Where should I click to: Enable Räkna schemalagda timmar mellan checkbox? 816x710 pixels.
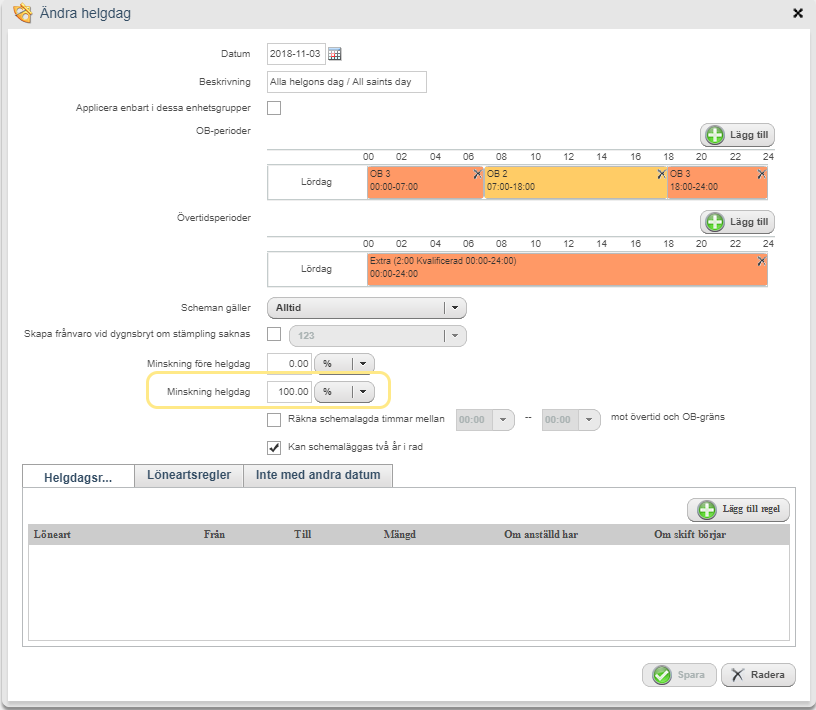274,420
